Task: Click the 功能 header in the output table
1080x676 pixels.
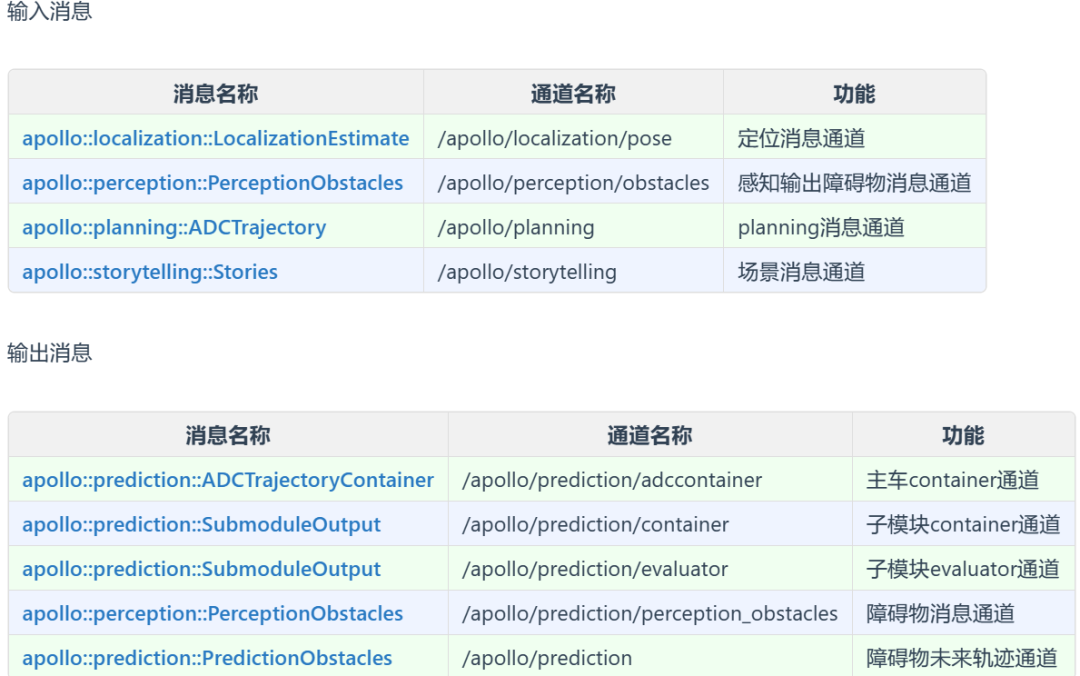Action: click(x=963, y=435)
